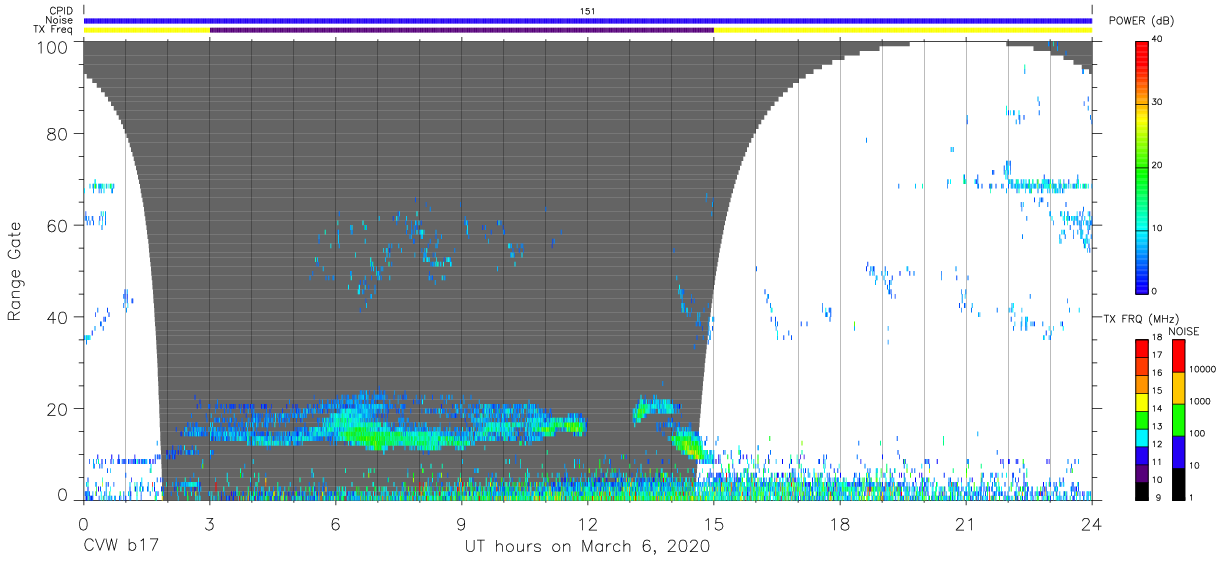Click the Range Gate axis title
Screen dimensions: 1228x567
pyautogui.click(x=16, y=270)
